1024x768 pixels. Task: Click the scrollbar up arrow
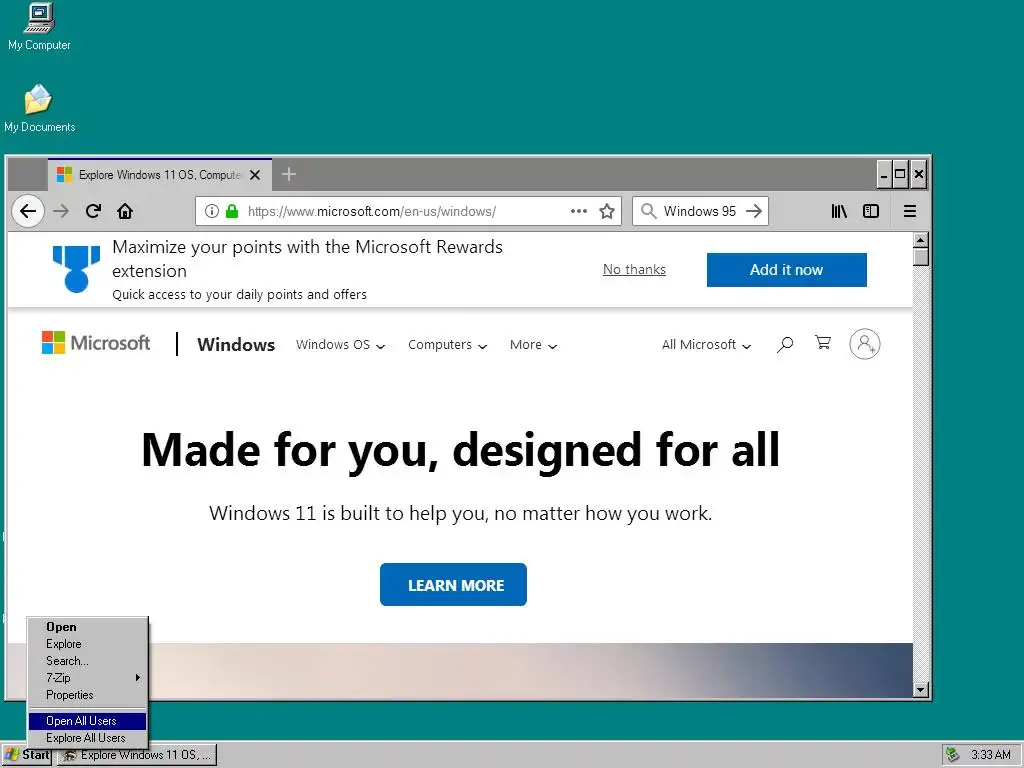coord(921,240)
